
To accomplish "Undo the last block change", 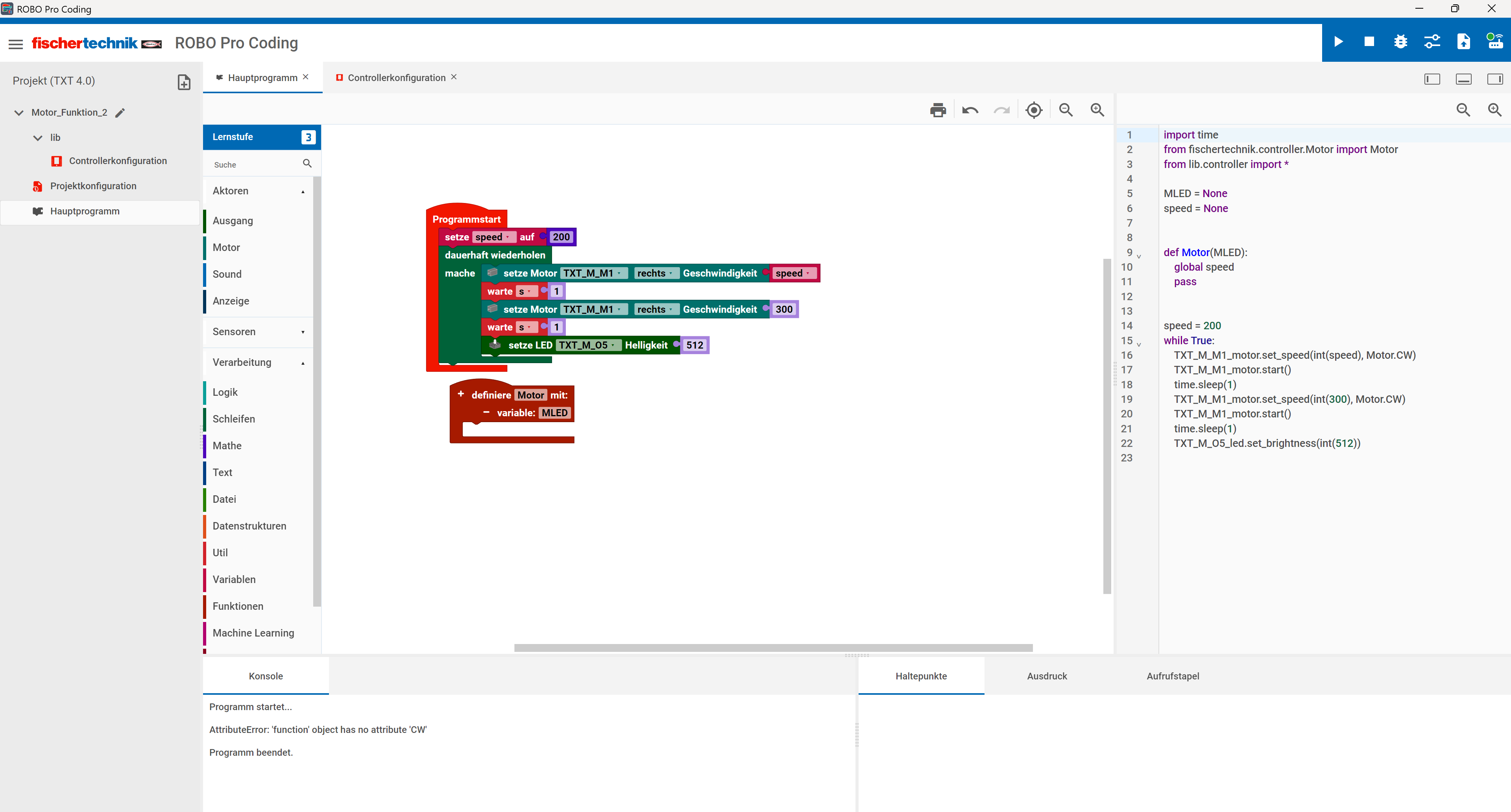I will tap(970, 110).
